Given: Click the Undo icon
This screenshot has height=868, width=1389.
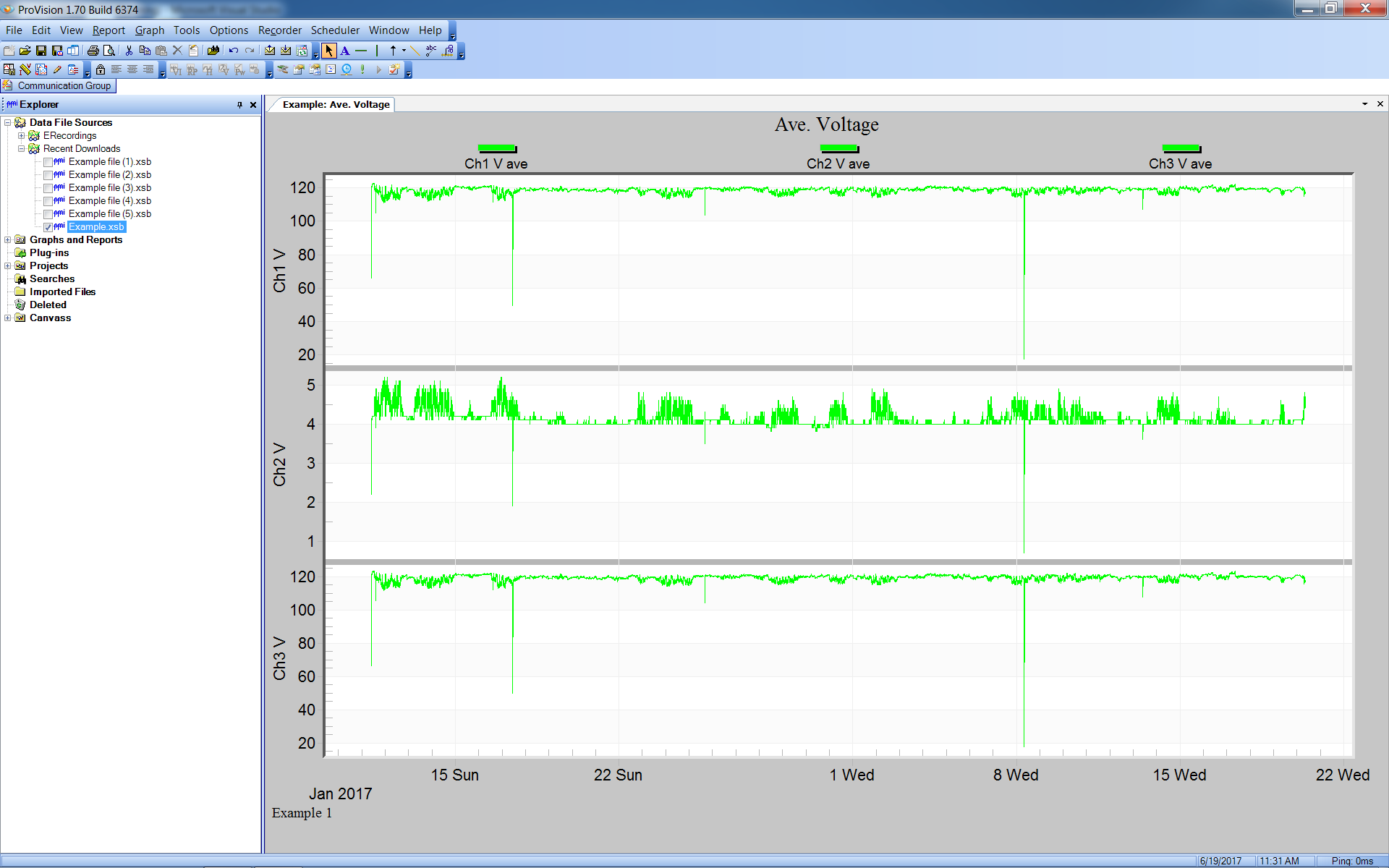Looking at the screenshot, I should tap(233, 51).
